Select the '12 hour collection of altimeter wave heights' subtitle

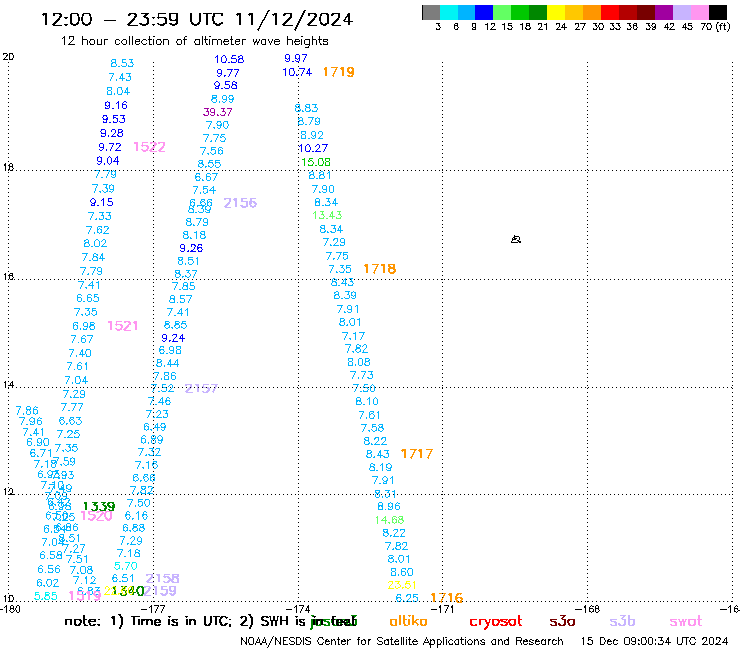194,41
